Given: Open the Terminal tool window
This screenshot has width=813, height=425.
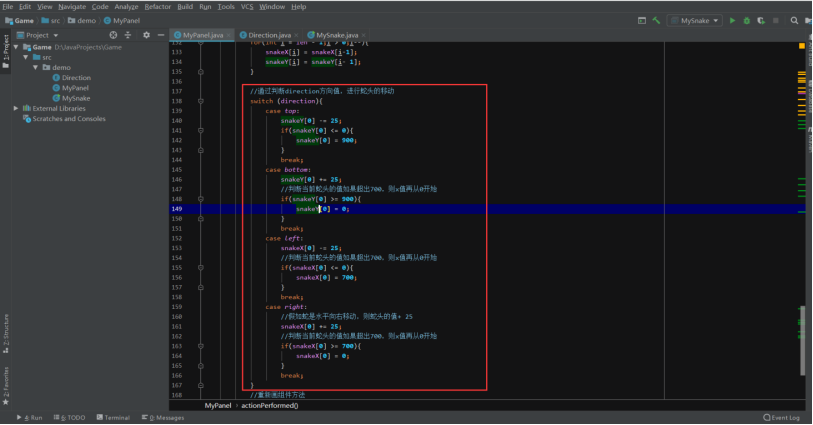Looking at the screenshot, I should click(113, 417).
